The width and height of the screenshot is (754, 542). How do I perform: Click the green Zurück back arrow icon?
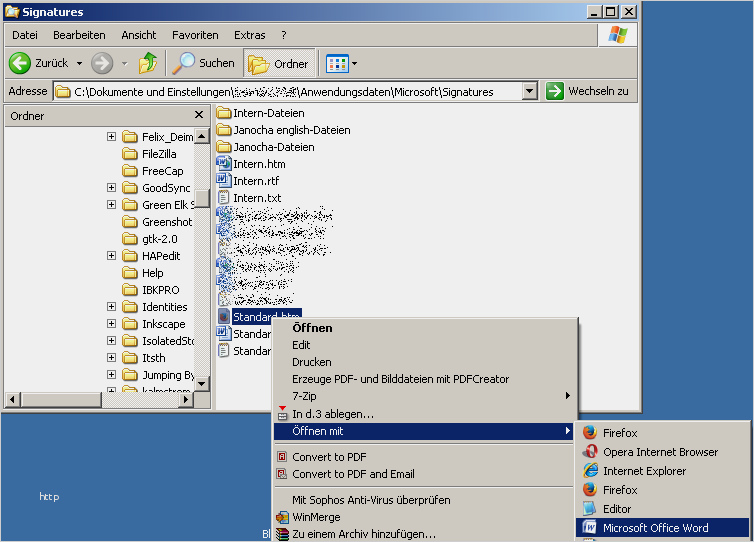20,63
